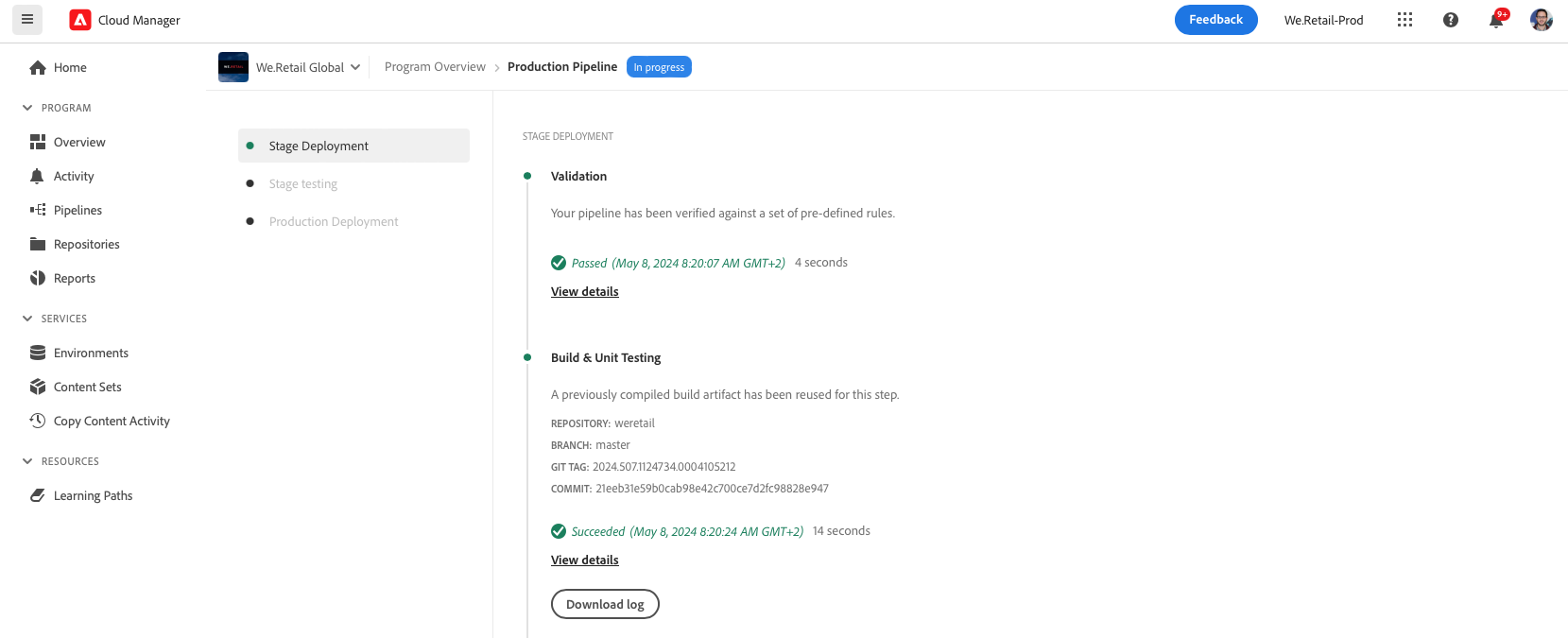The height and width of the screenshot is (638, 1568).
Task: Select the Stage Deployment step
Action: pos(353,146)
